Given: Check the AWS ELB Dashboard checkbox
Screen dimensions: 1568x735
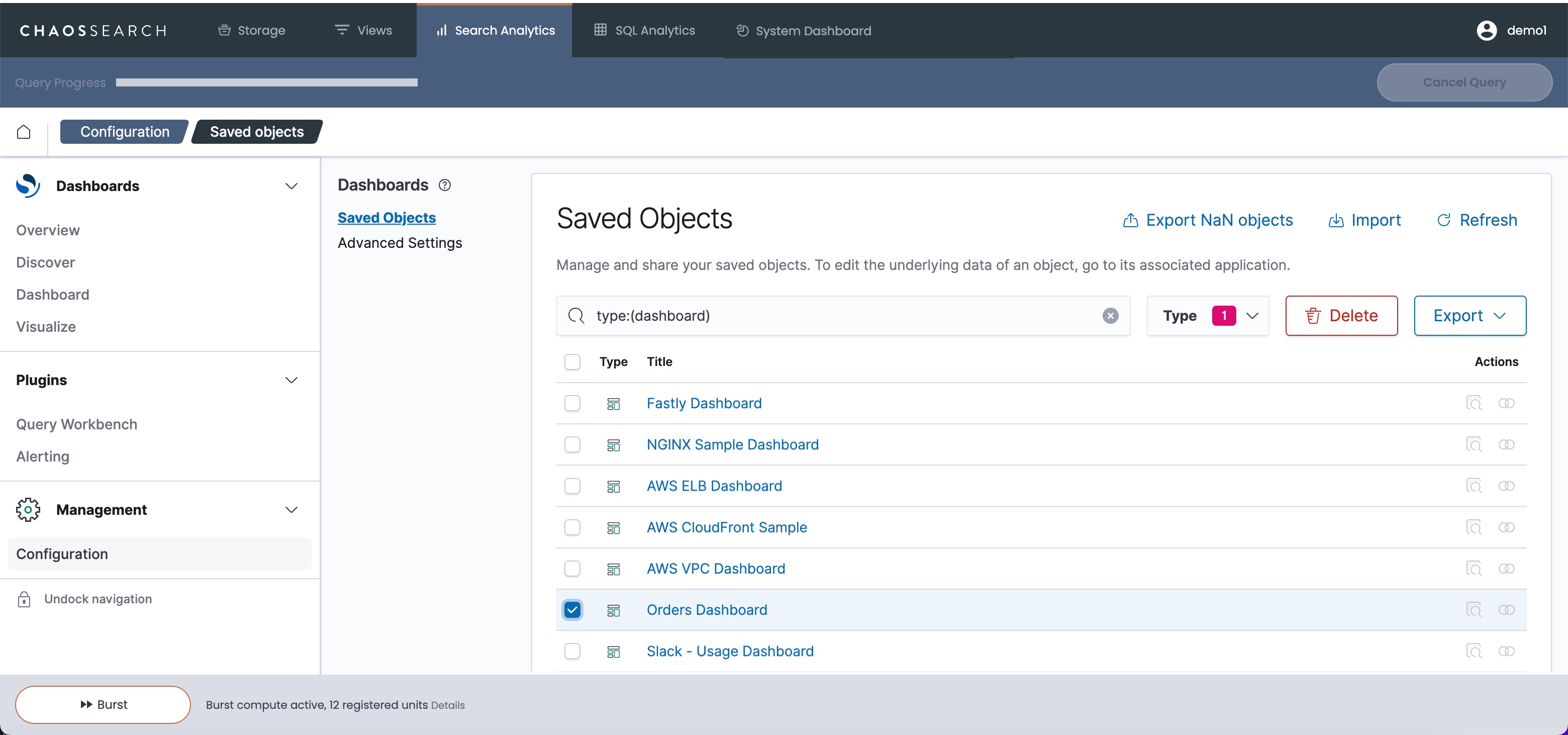Looking at the screenshot, I should 572,486.
